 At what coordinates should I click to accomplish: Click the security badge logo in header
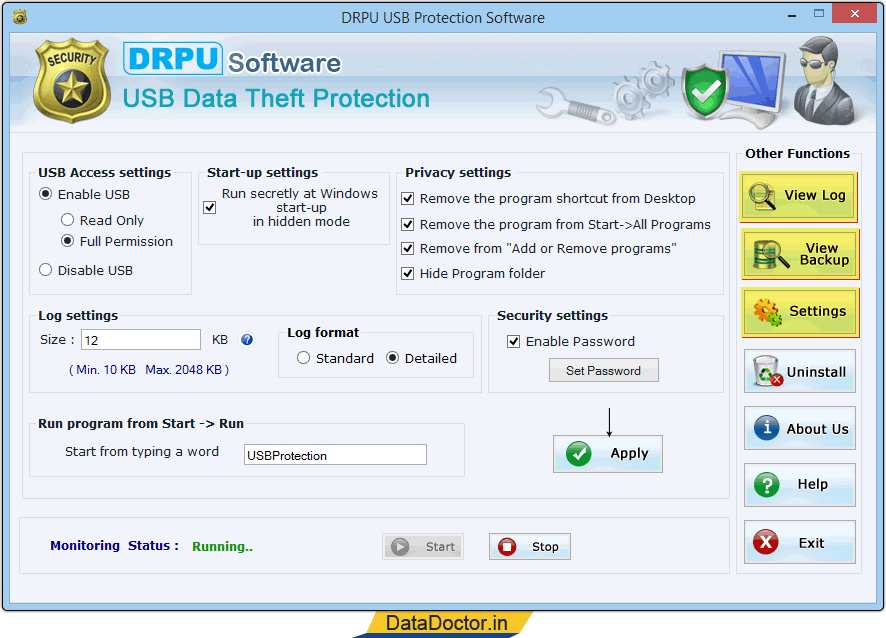[72, 80]
